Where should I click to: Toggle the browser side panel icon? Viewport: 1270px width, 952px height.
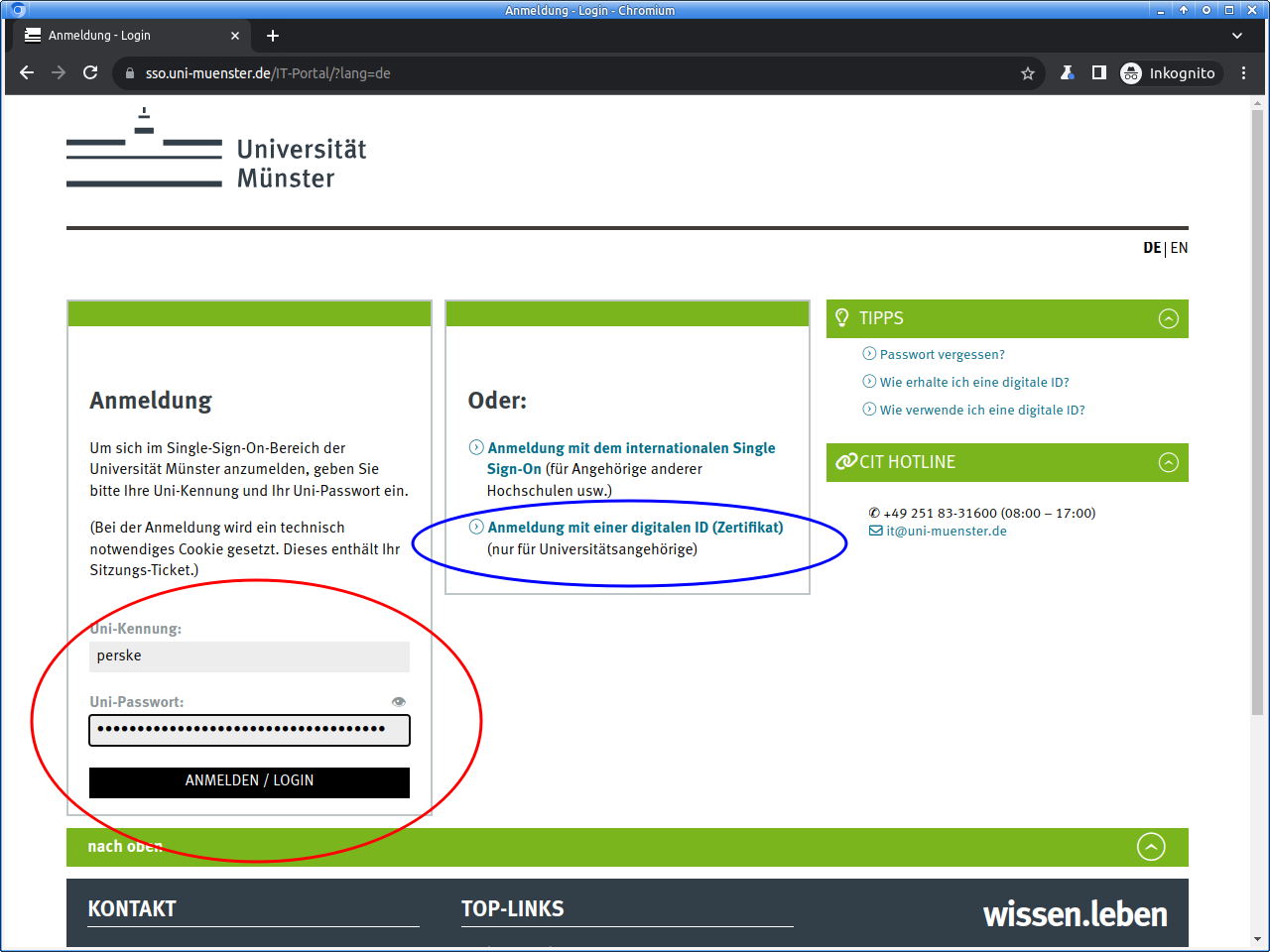(x=1099, y=72)
